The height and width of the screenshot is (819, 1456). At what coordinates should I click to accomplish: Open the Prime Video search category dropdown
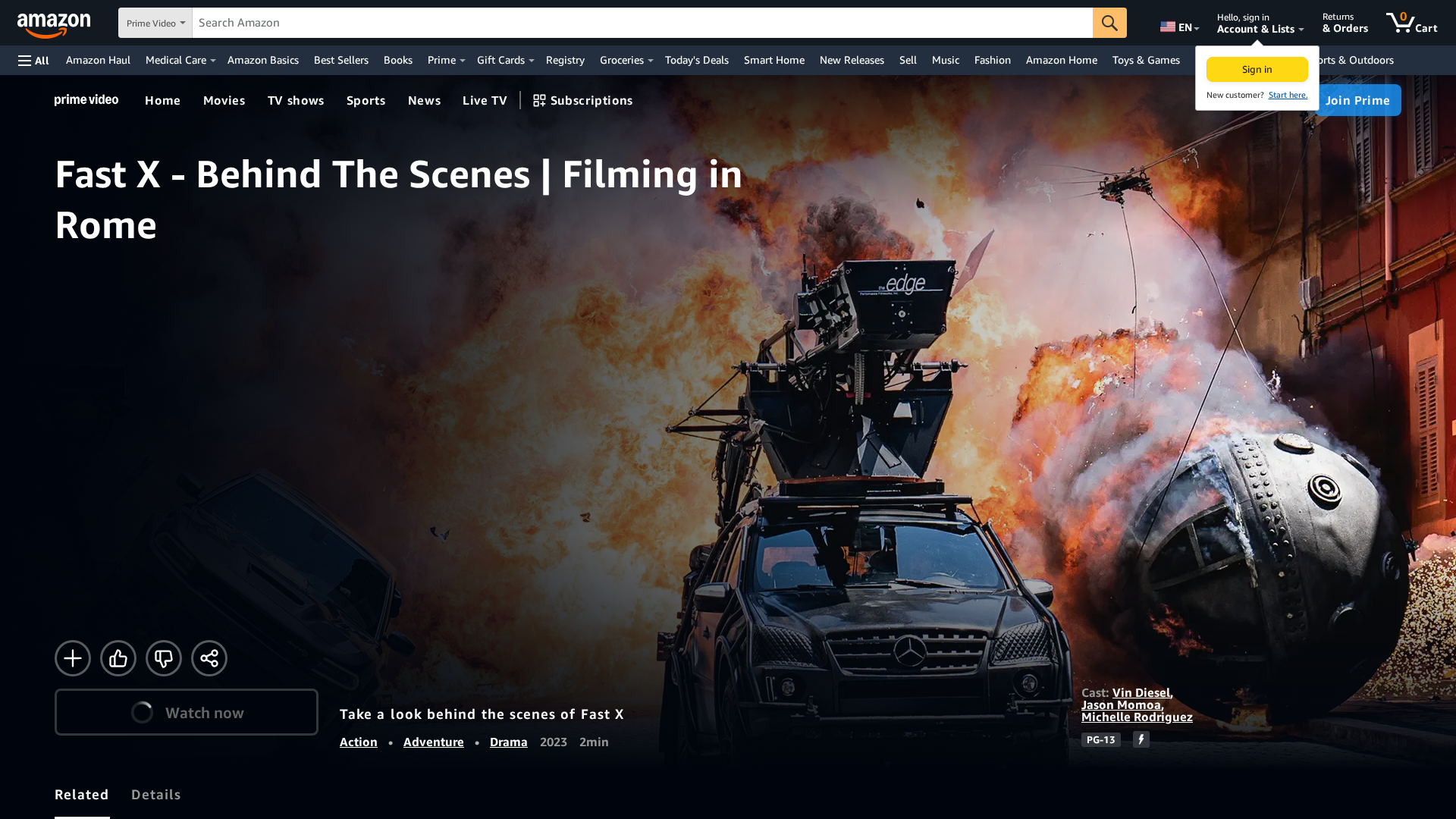(x=155, y=23)
